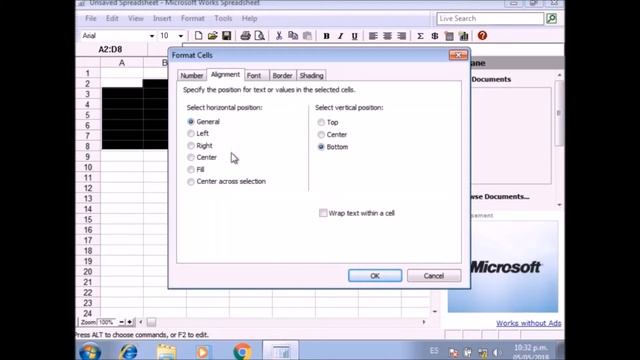Click the Open folder toolbar icon
The height and width of the screenshot is (360, 640).
212,36
